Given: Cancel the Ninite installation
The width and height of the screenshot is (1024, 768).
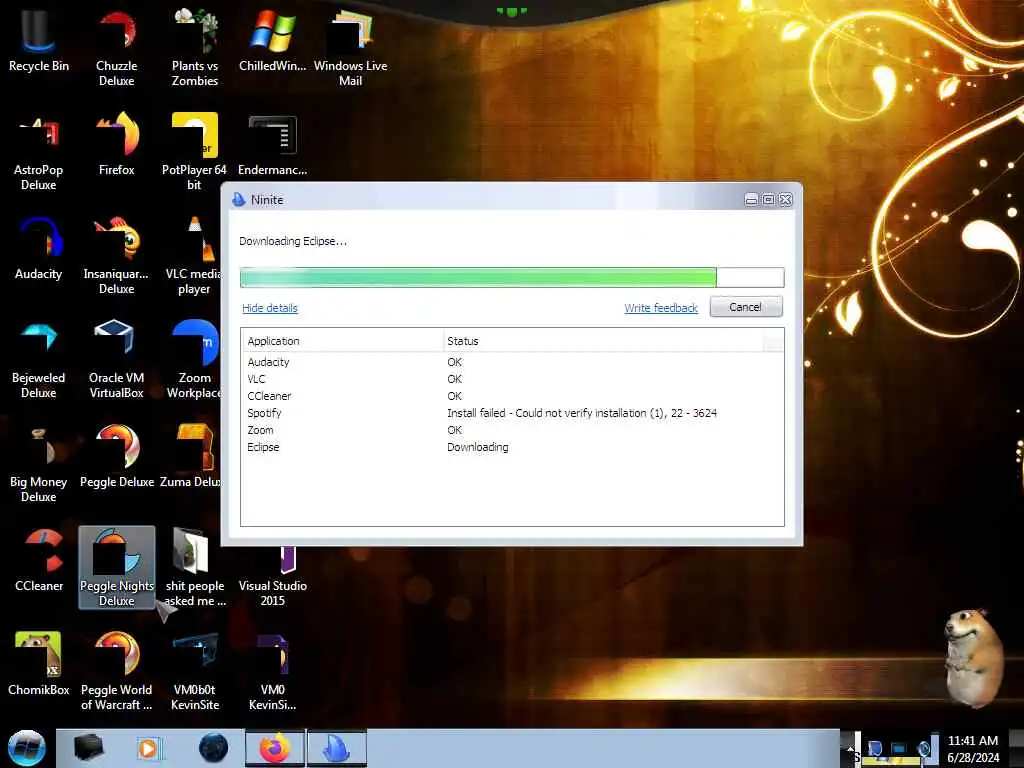Looking at the screenshot, I should (x=746, y=307).
